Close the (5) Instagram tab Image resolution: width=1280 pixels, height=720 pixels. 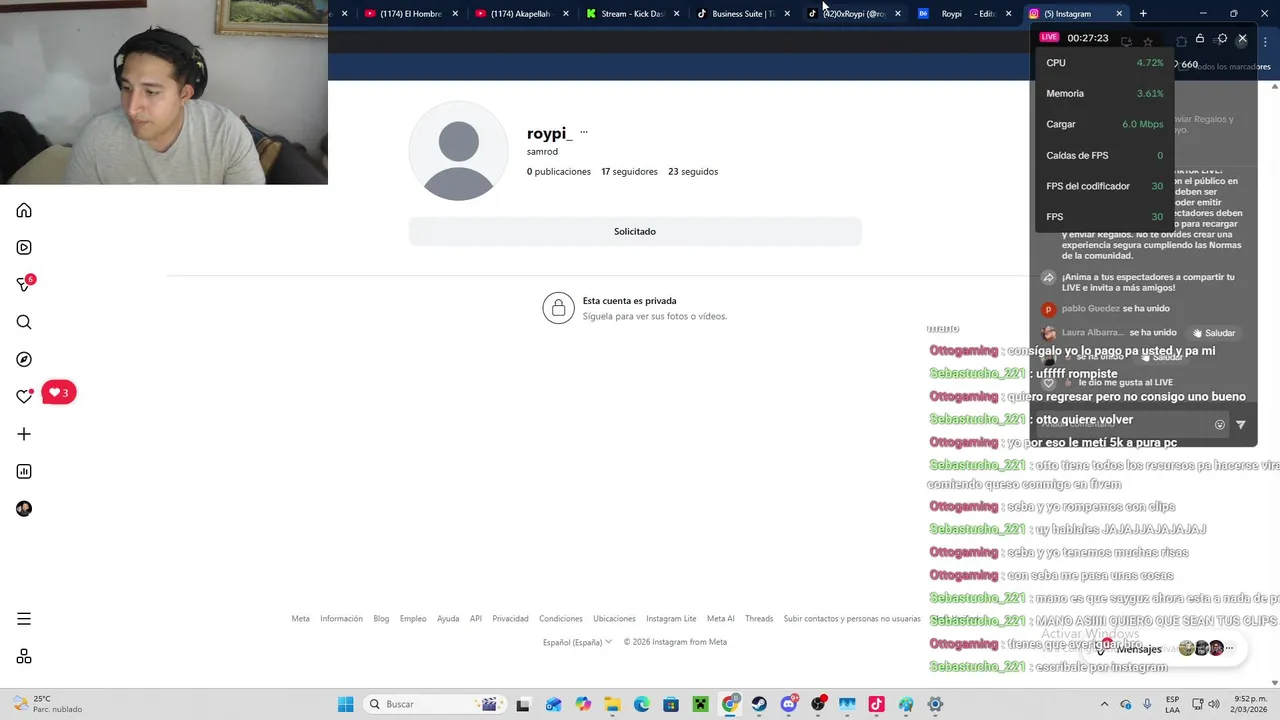[1119, 14]
